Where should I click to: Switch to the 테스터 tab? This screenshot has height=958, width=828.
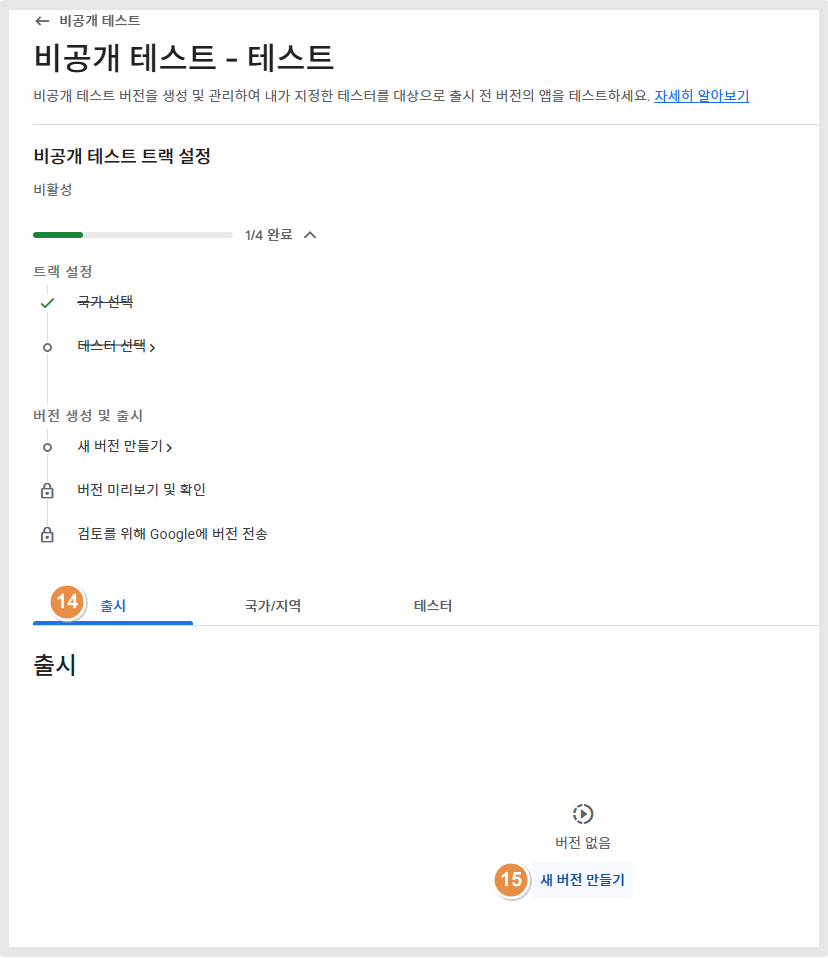pos(433,605)
